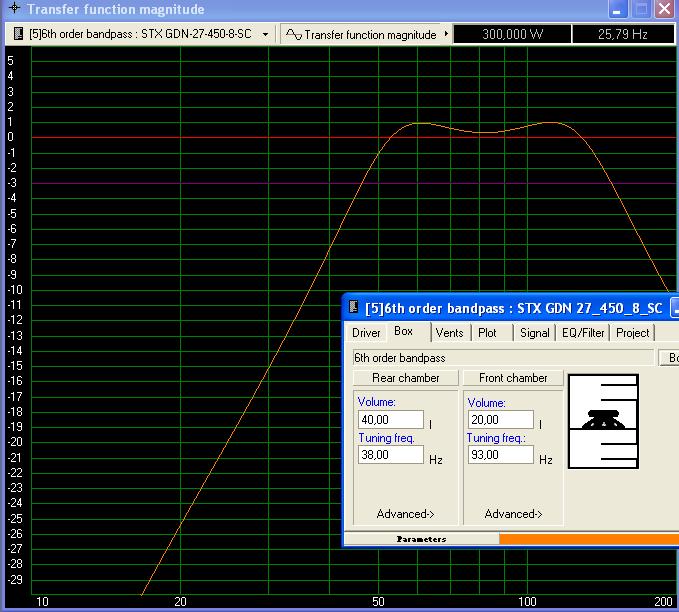This screenshot has height=612, width=679.
Task: Click the Transfer function magnitude window title icon
Action: 12,10
